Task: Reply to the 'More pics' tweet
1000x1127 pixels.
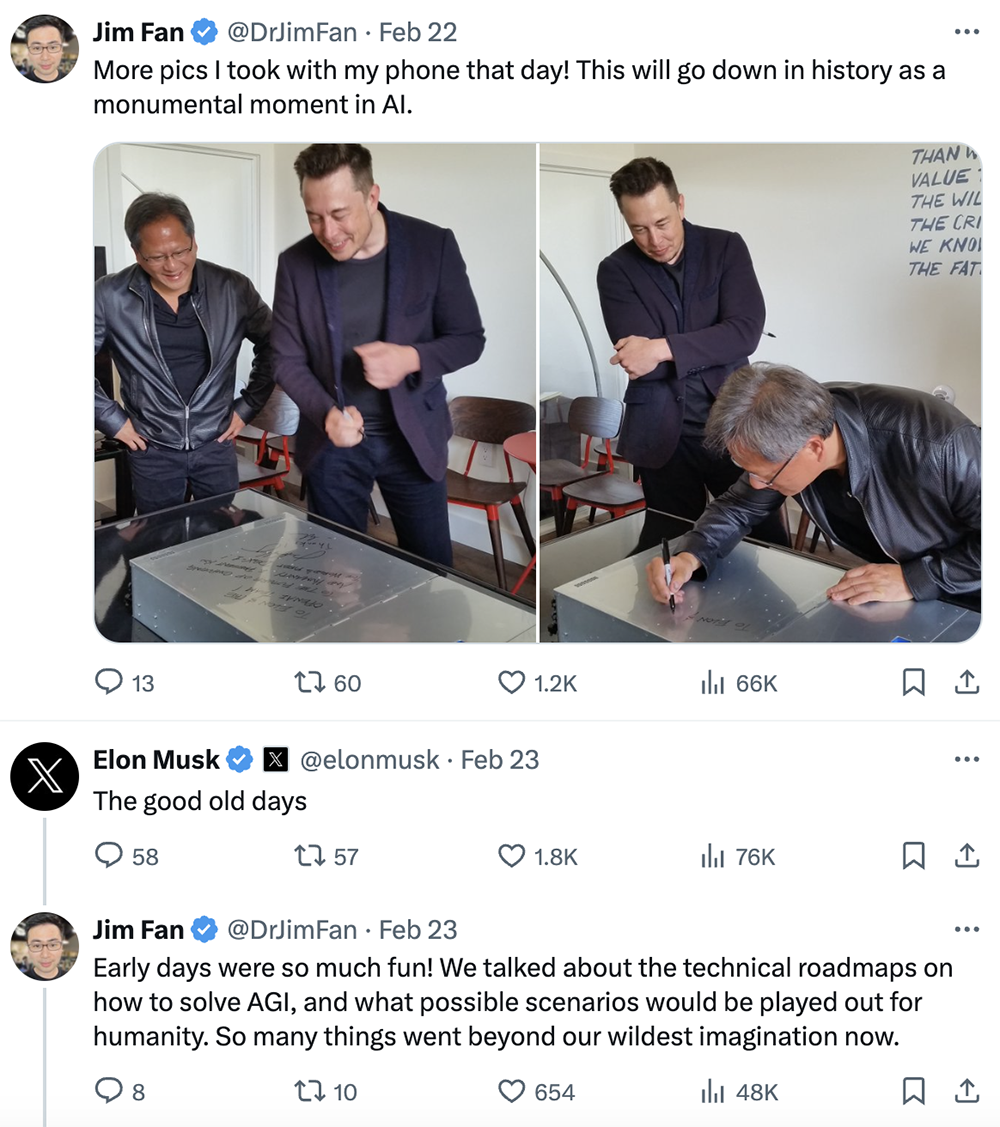Action: (108, 683)
